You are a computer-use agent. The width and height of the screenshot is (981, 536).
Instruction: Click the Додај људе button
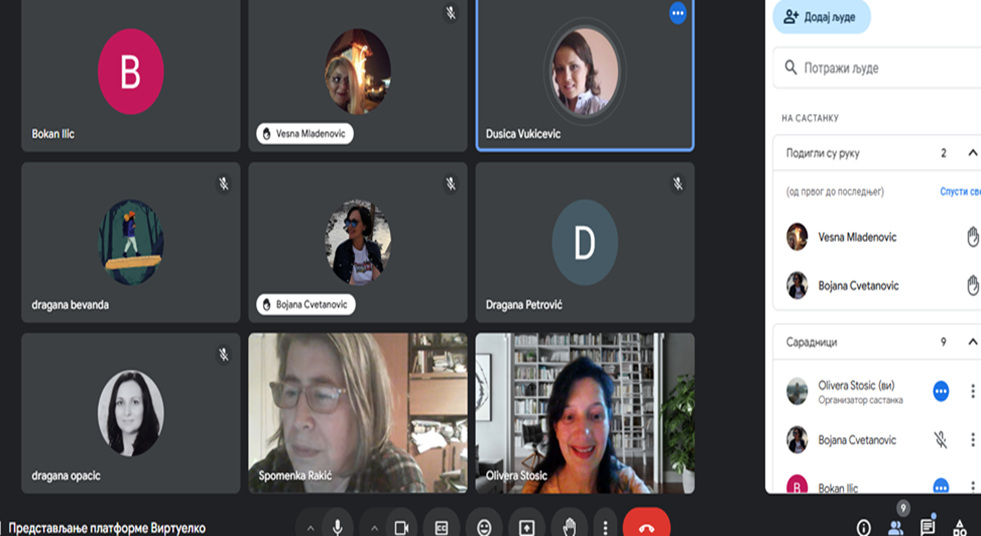click(807, 17)
